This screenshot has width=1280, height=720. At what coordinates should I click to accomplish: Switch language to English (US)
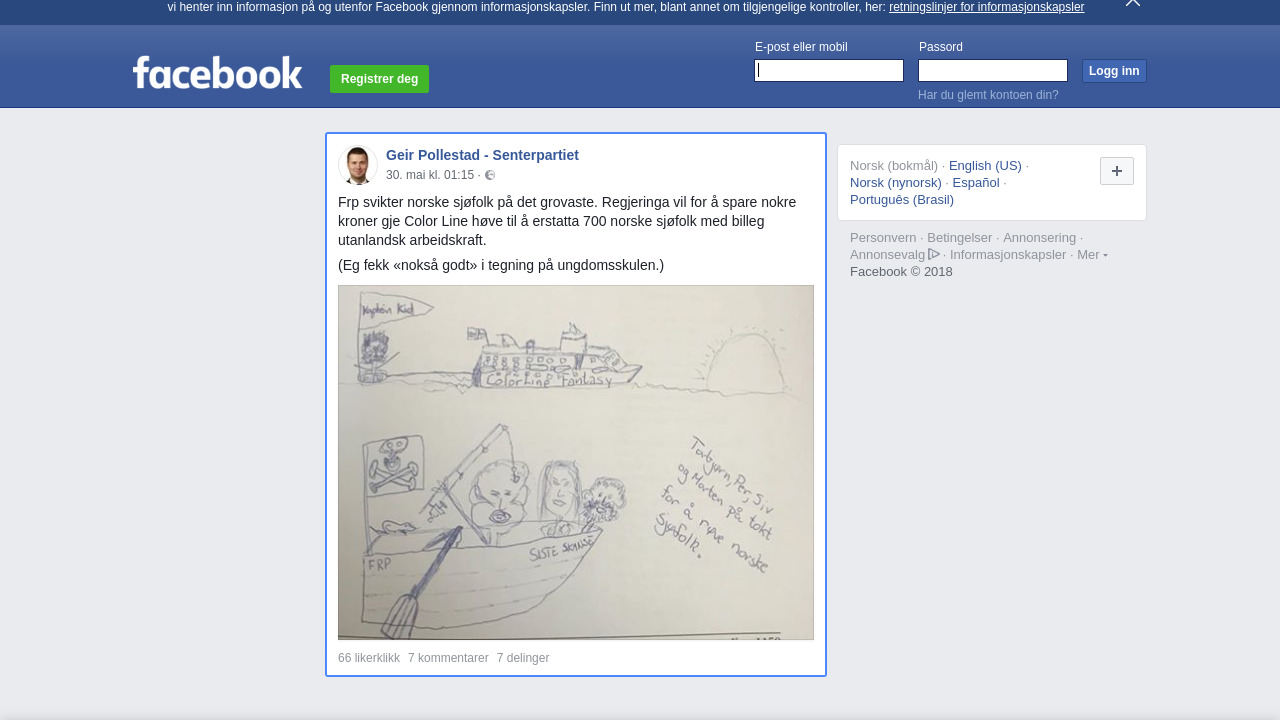[x=985, y=166]
